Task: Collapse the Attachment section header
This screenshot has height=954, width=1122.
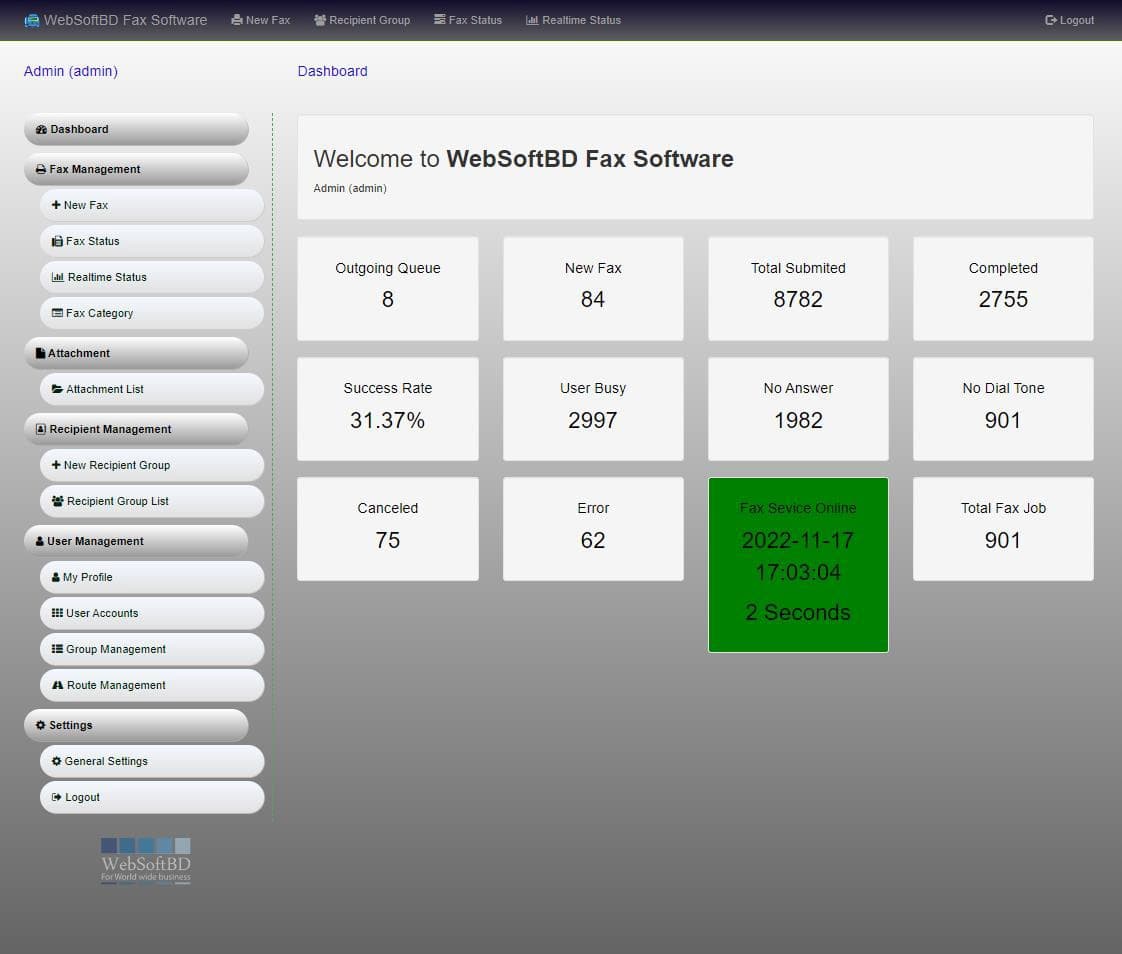Action: coord(137,353)
